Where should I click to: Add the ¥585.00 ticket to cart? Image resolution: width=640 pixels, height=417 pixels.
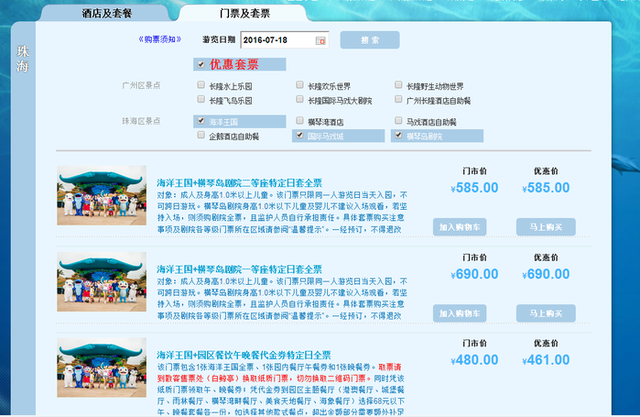(463, 227)
